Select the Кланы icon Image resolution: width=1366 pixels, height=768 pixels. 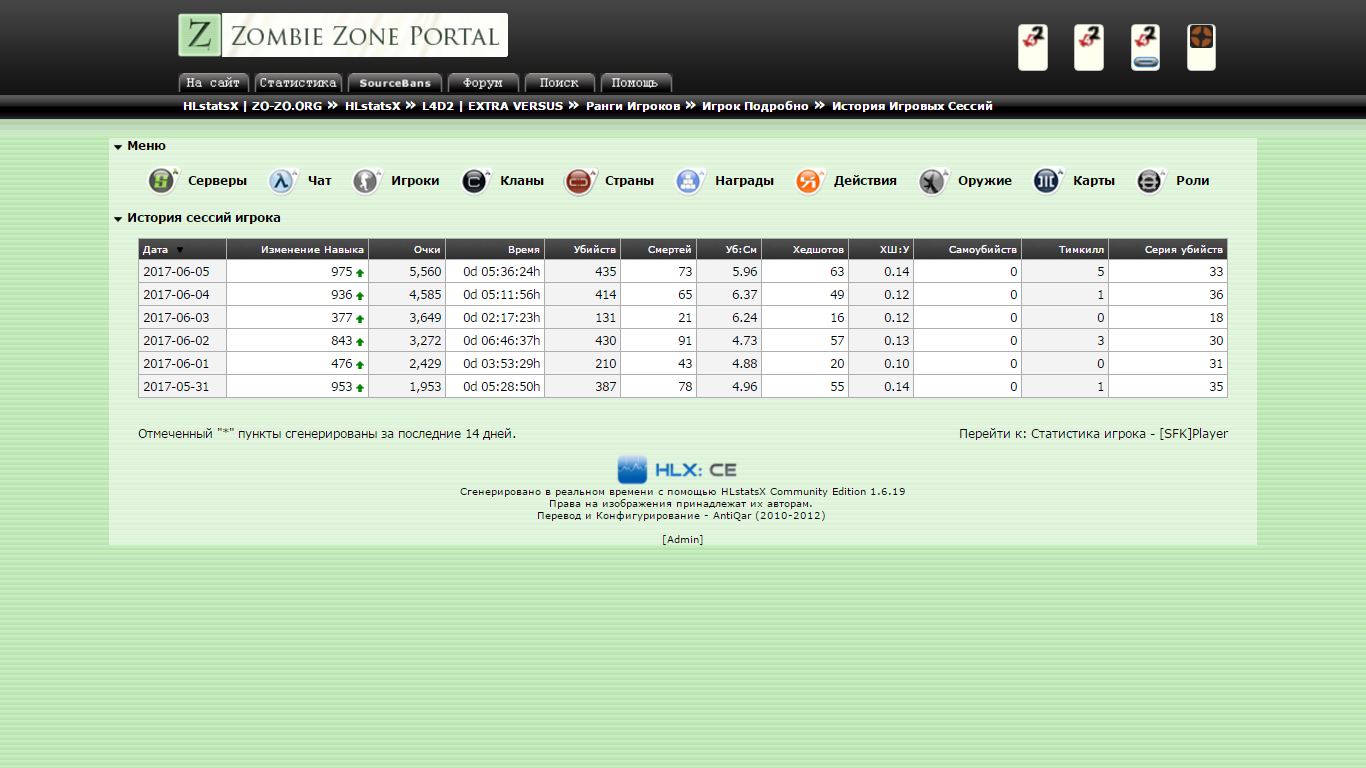475,181
